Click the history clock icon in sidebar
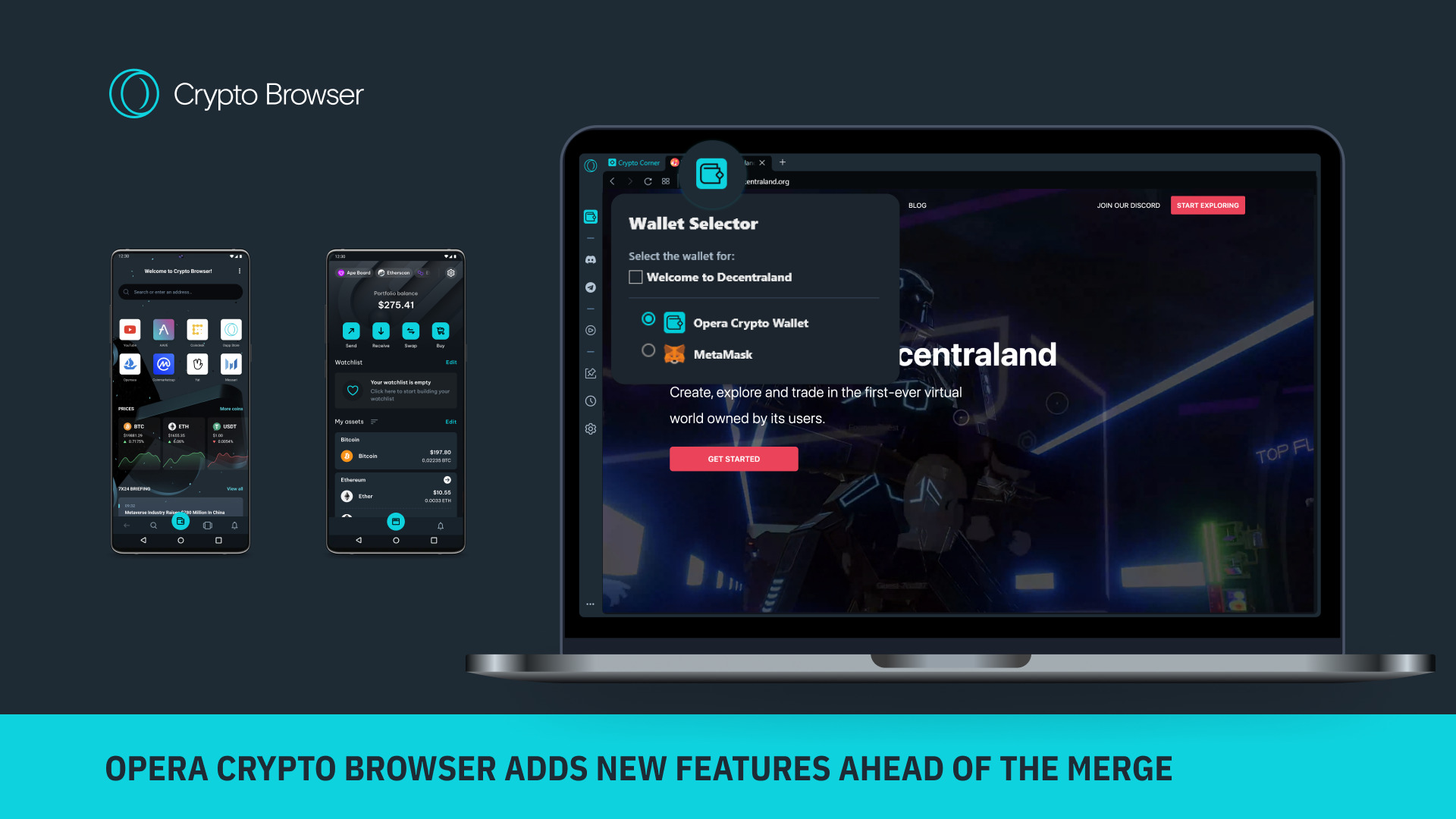 (x=591, y=400)
